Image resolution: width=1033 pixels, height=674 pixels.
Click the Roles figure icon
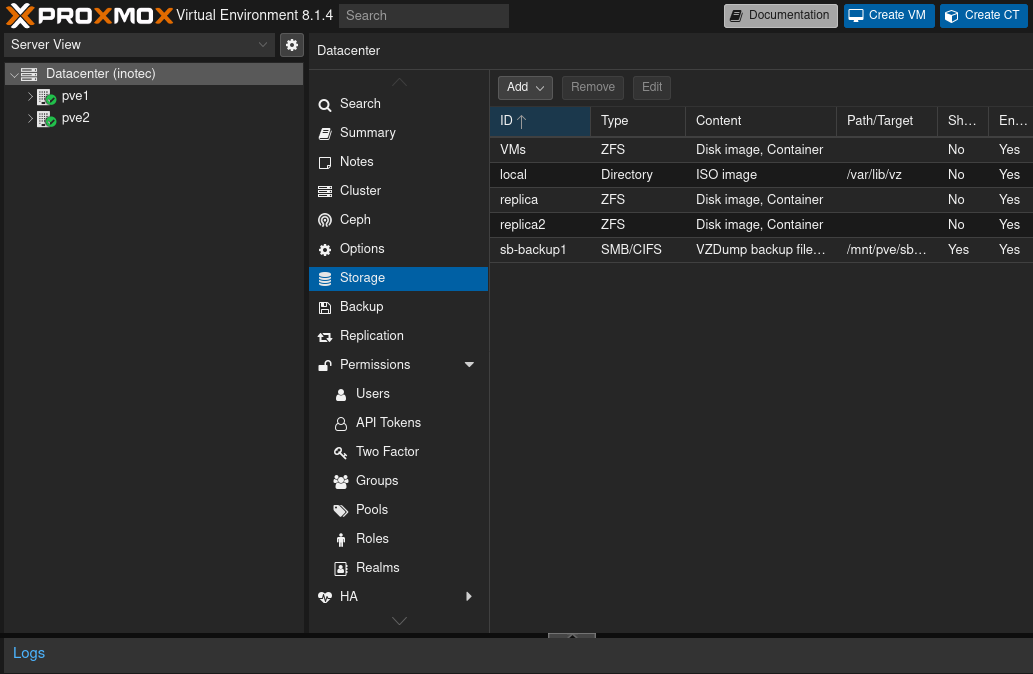tap(341, 540)
